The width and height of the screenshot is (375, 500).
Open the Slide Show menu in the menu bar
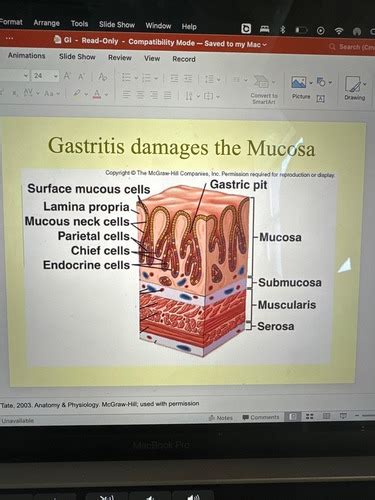coord(117,25)
